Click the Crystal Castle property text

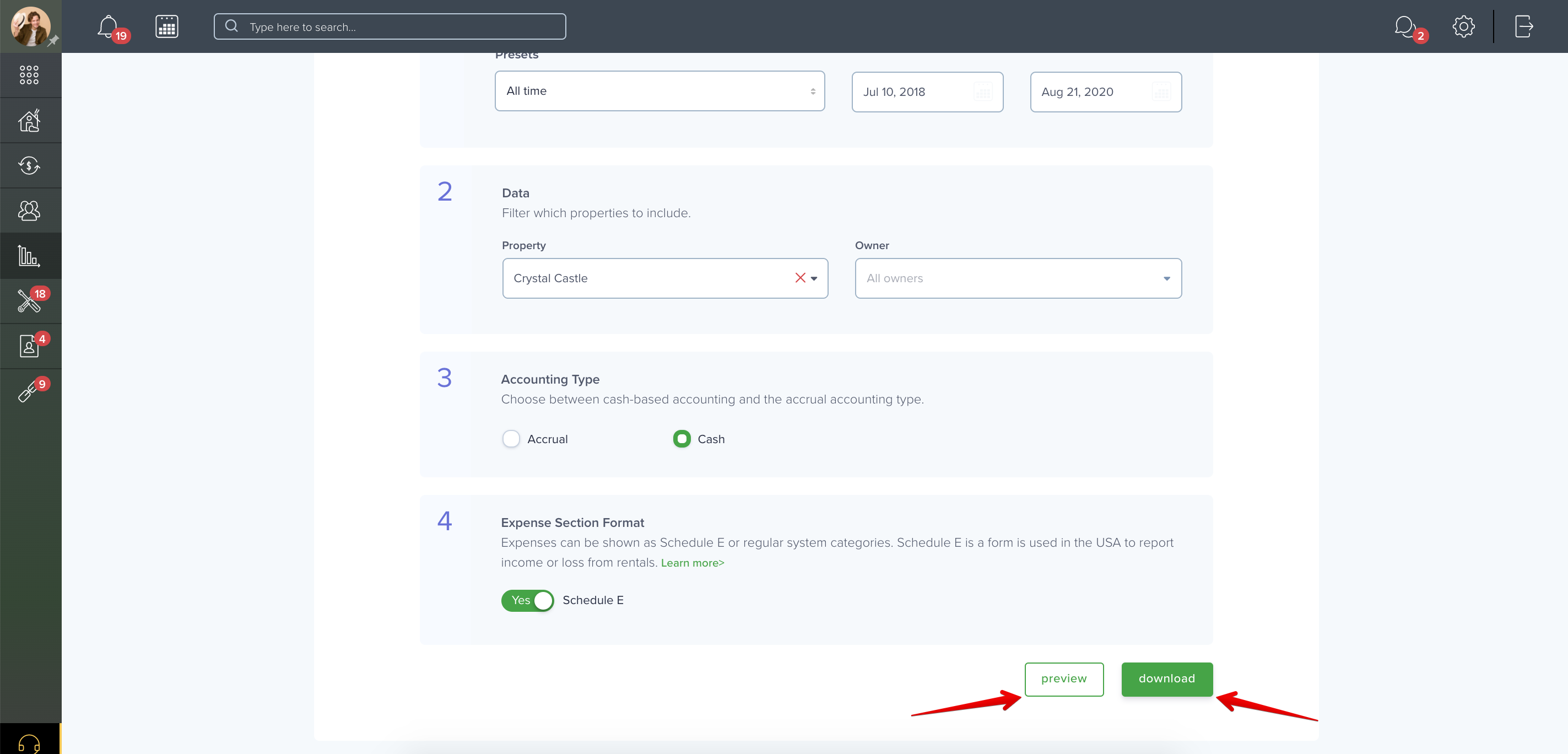coord(550,278)
